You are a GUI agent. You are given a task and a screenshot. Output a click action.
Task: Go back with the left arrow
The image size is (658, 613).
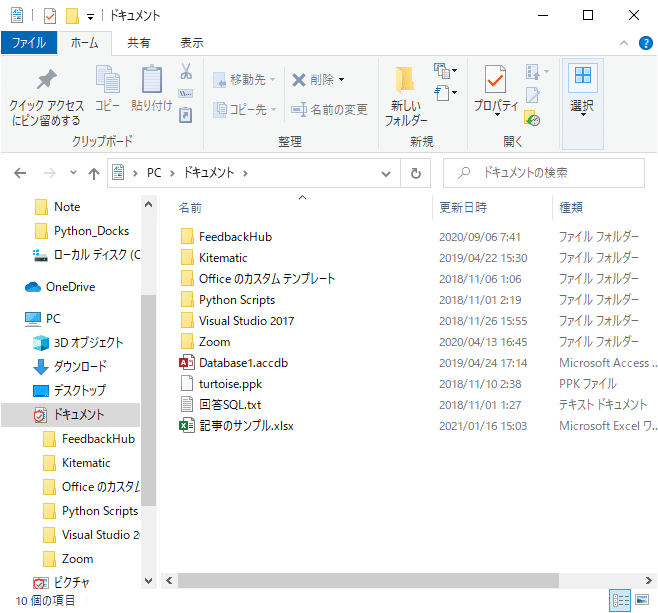[20, 173]
